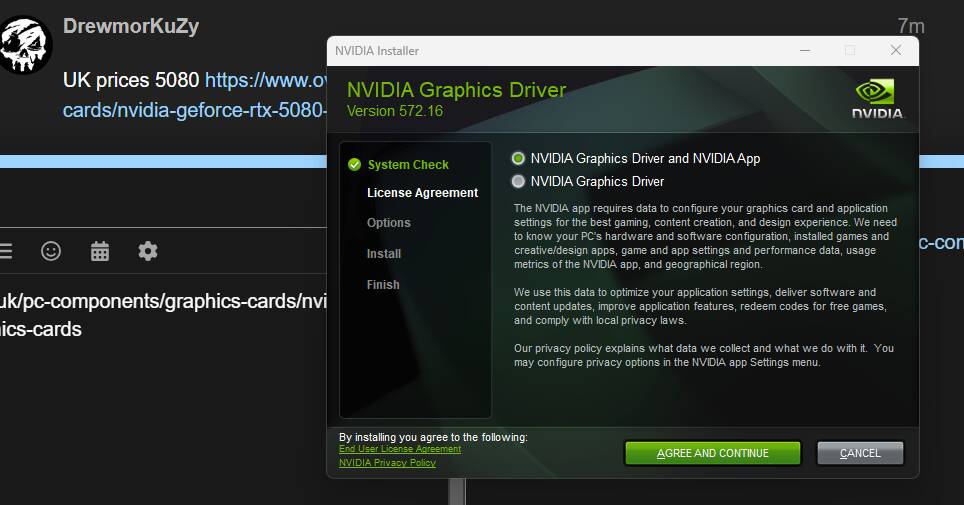Open the End User License Agreement link
Screen dimensions: 964x505
point(400,449)
